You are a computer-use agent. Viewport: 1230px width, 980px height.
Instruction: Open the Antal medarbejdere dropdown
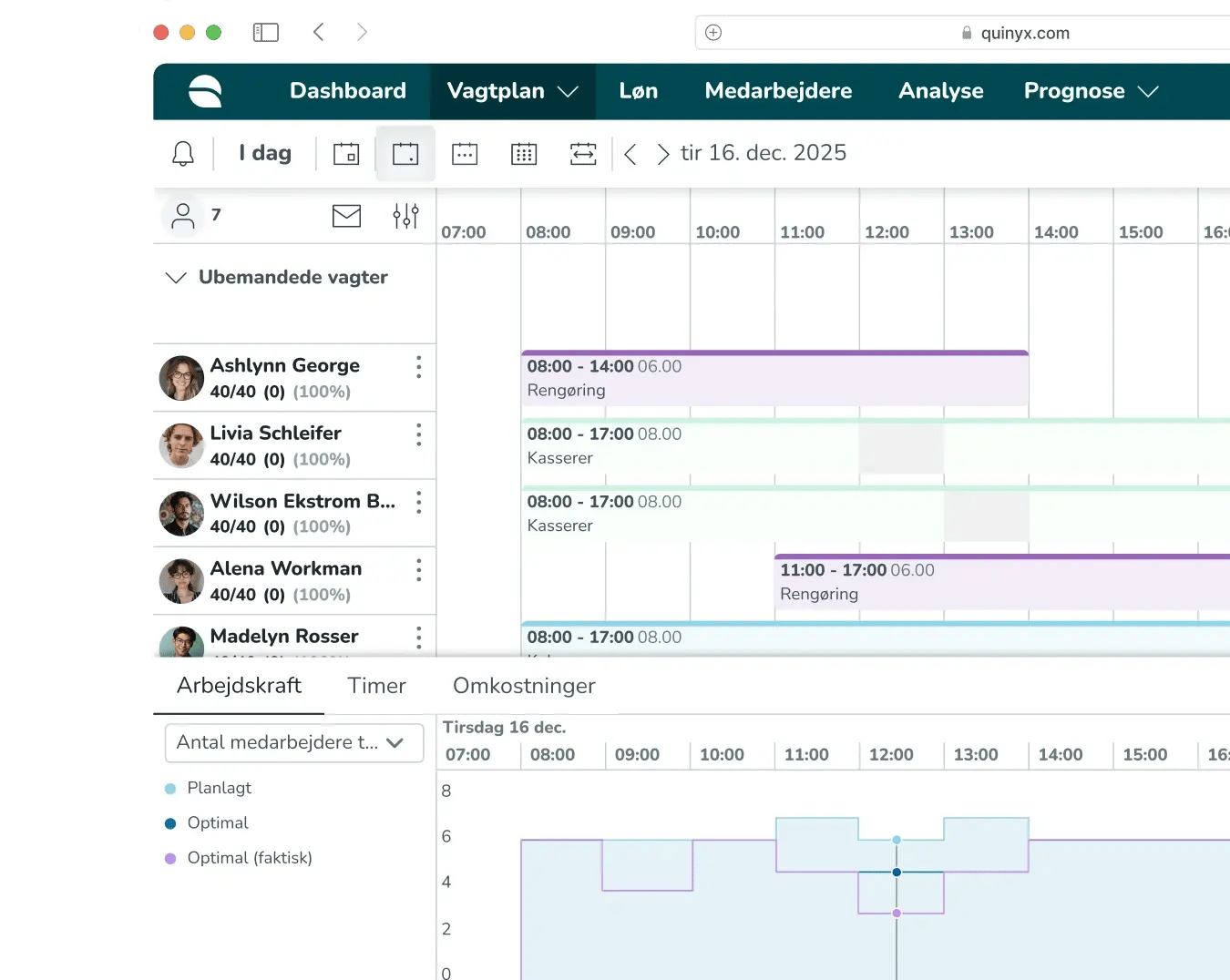pyautogui.click(x=294, y=742)
